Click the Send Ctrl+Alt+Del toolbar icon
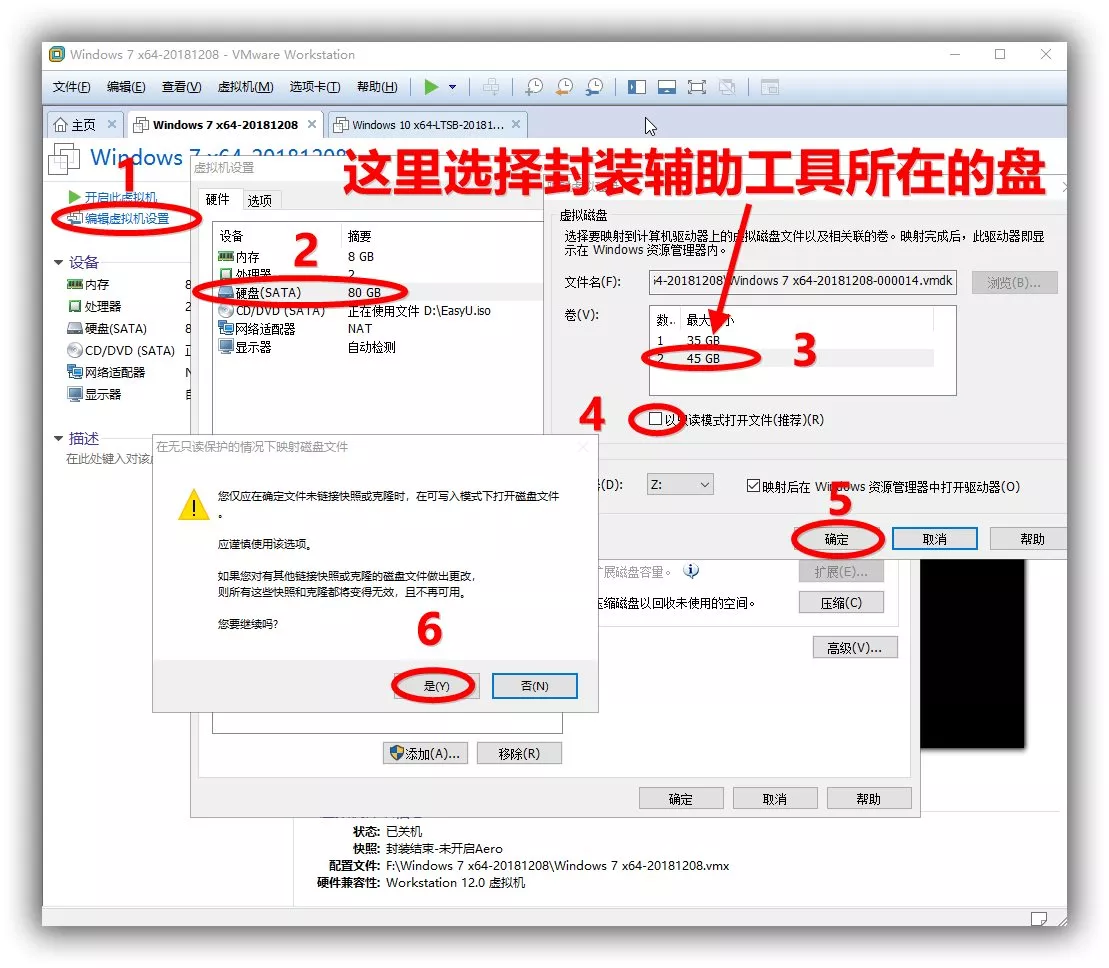This screenshot has width=1109, height=968. pos(491,87)
